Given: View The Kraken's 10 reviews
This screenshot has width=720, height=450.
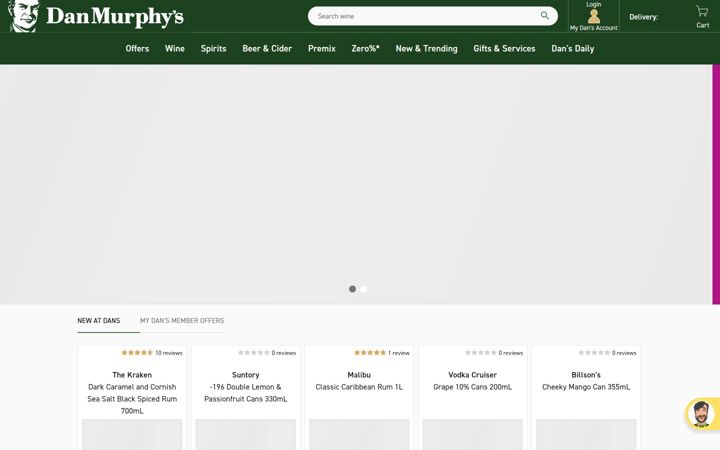Looking at the screenshot, I should tap(152, 353).
